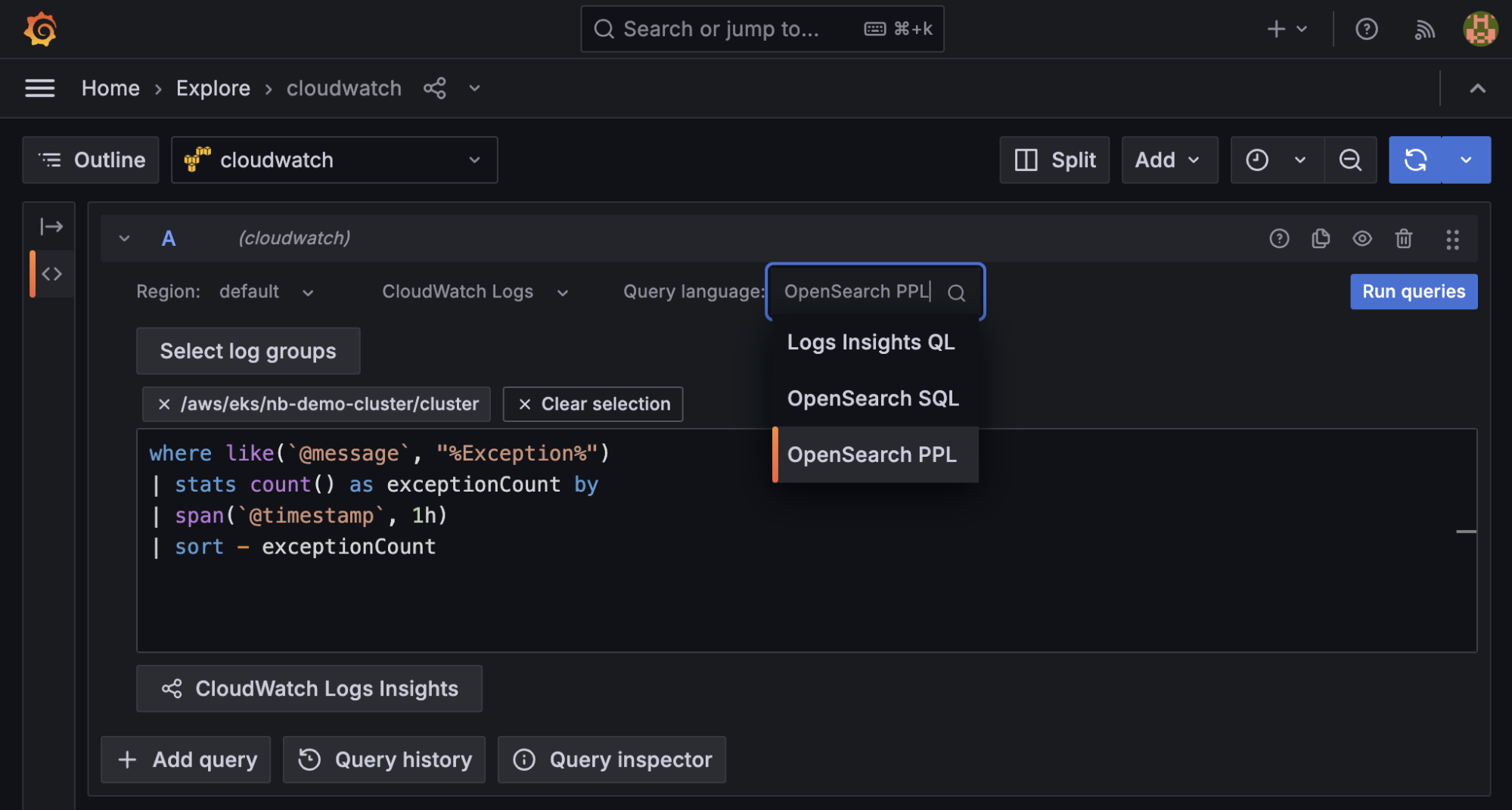Expand the Region default dropdown
Image resolution: width=1512 pixels, height=810 pixels.
point(265,292)
